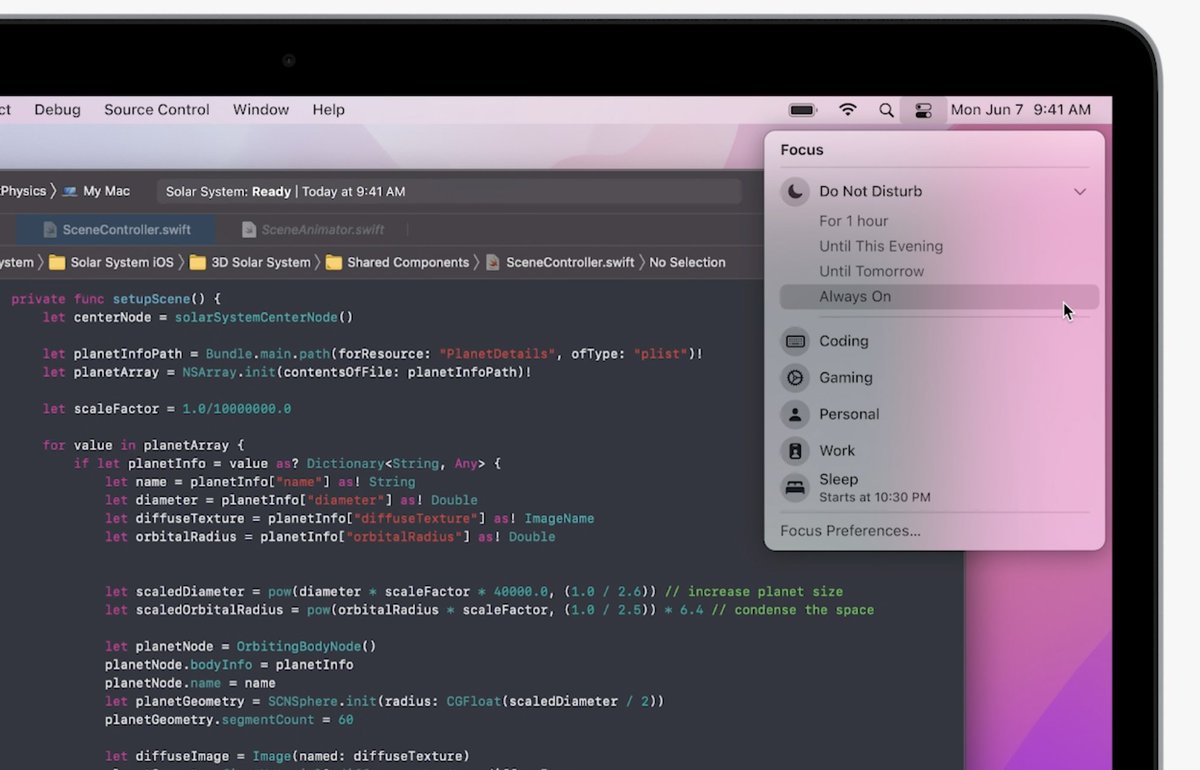Click the scaleFactor declaration line
Image resolution: width=1200 pixels, height=770 pixels.
point(167,409)
